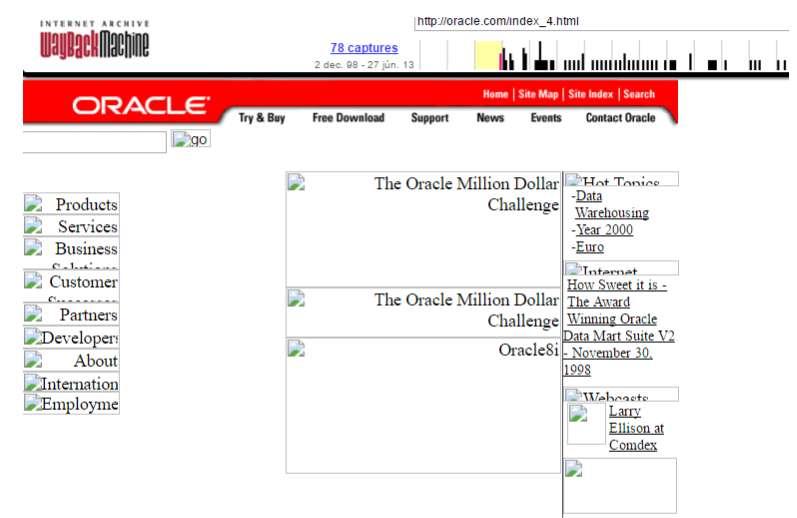Open the Euro link
Screen dimensions: 797x518
(x=590, y=247)
